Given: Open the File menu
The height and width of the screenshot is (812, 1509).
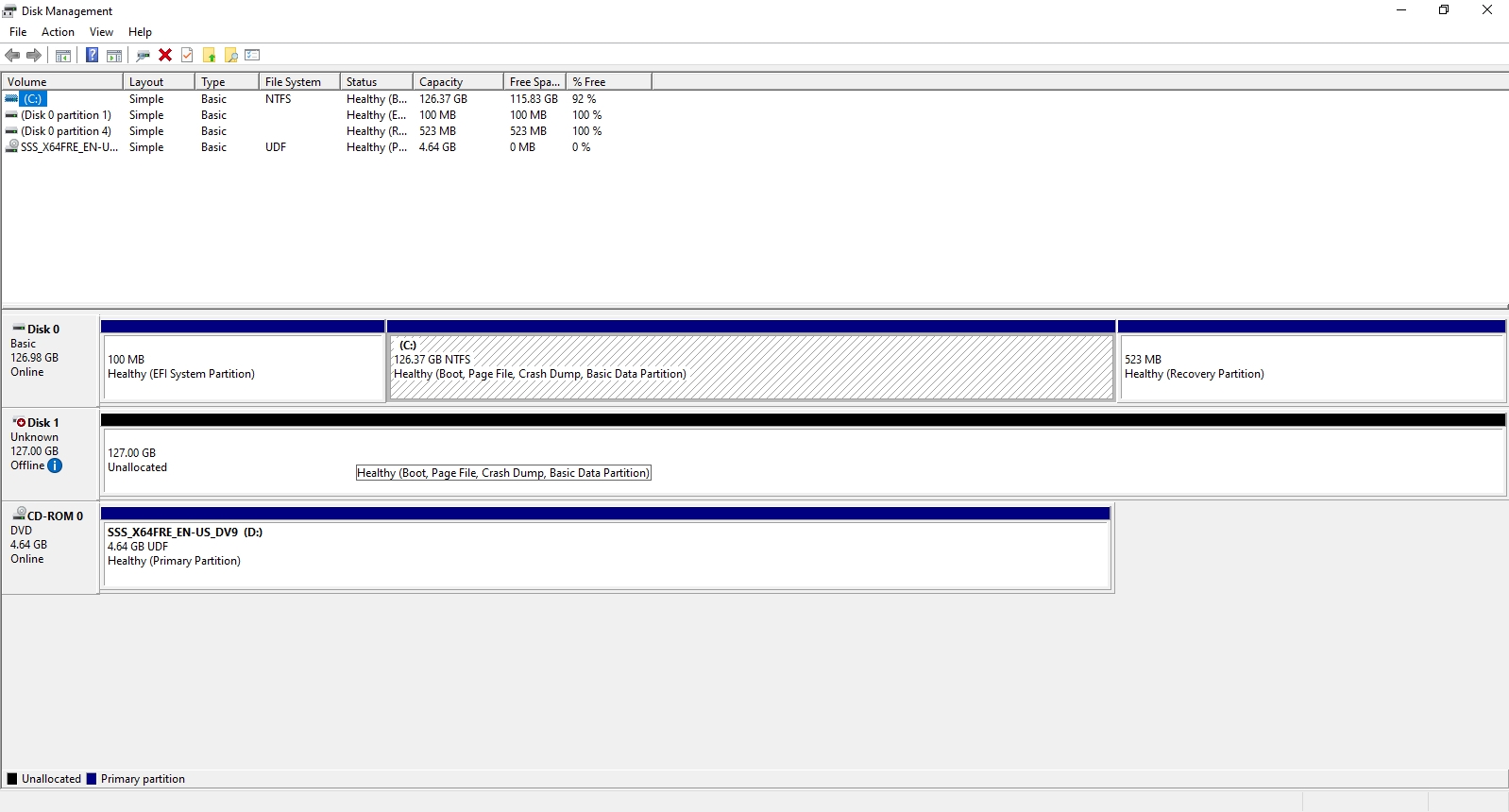Looking at the screenshot, I should 18,32.
